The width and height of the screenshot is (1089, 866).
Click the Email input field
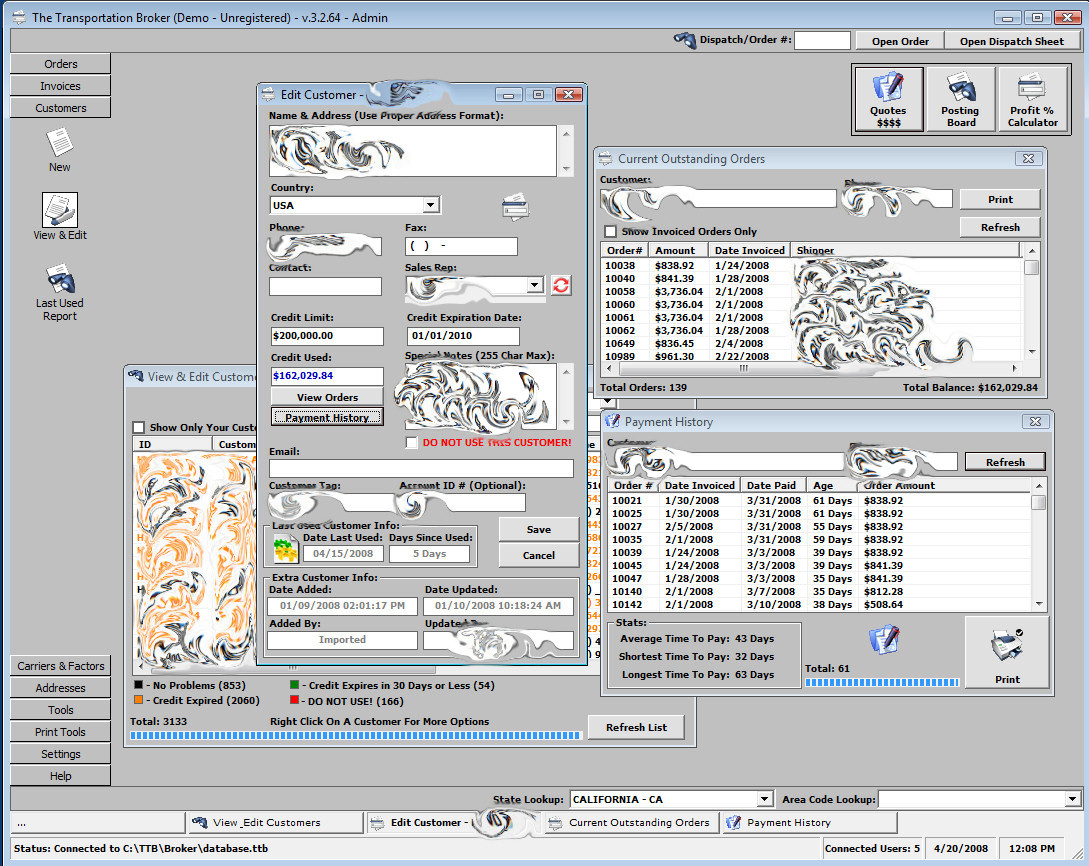422,468
